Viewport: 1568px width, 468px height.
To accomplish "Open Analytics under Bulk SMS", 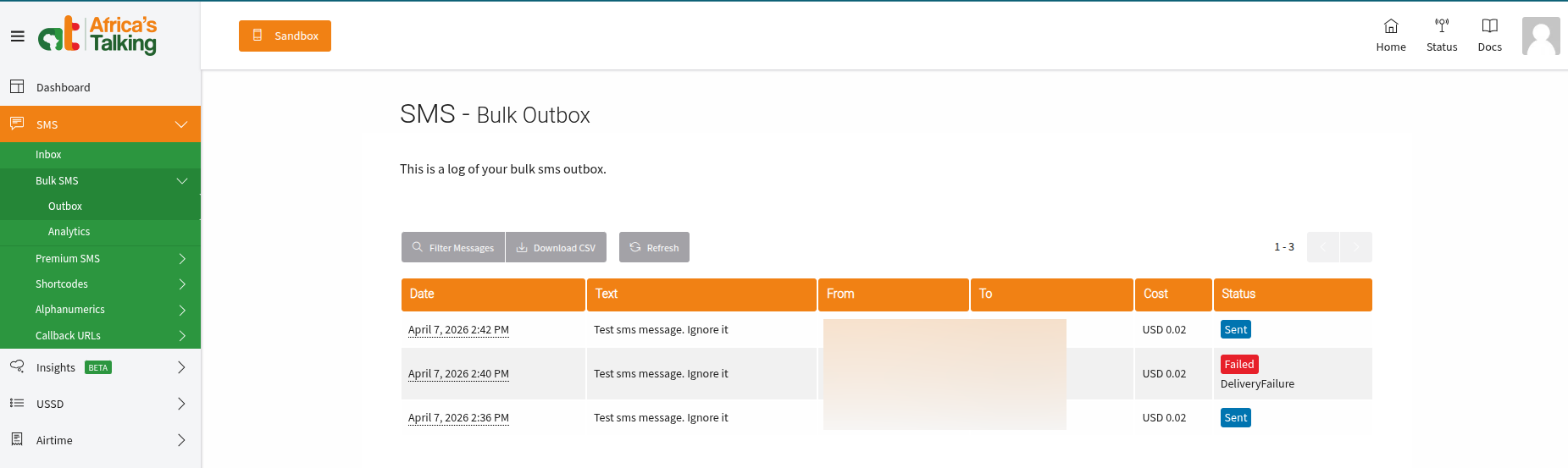I will coord(69,232).
